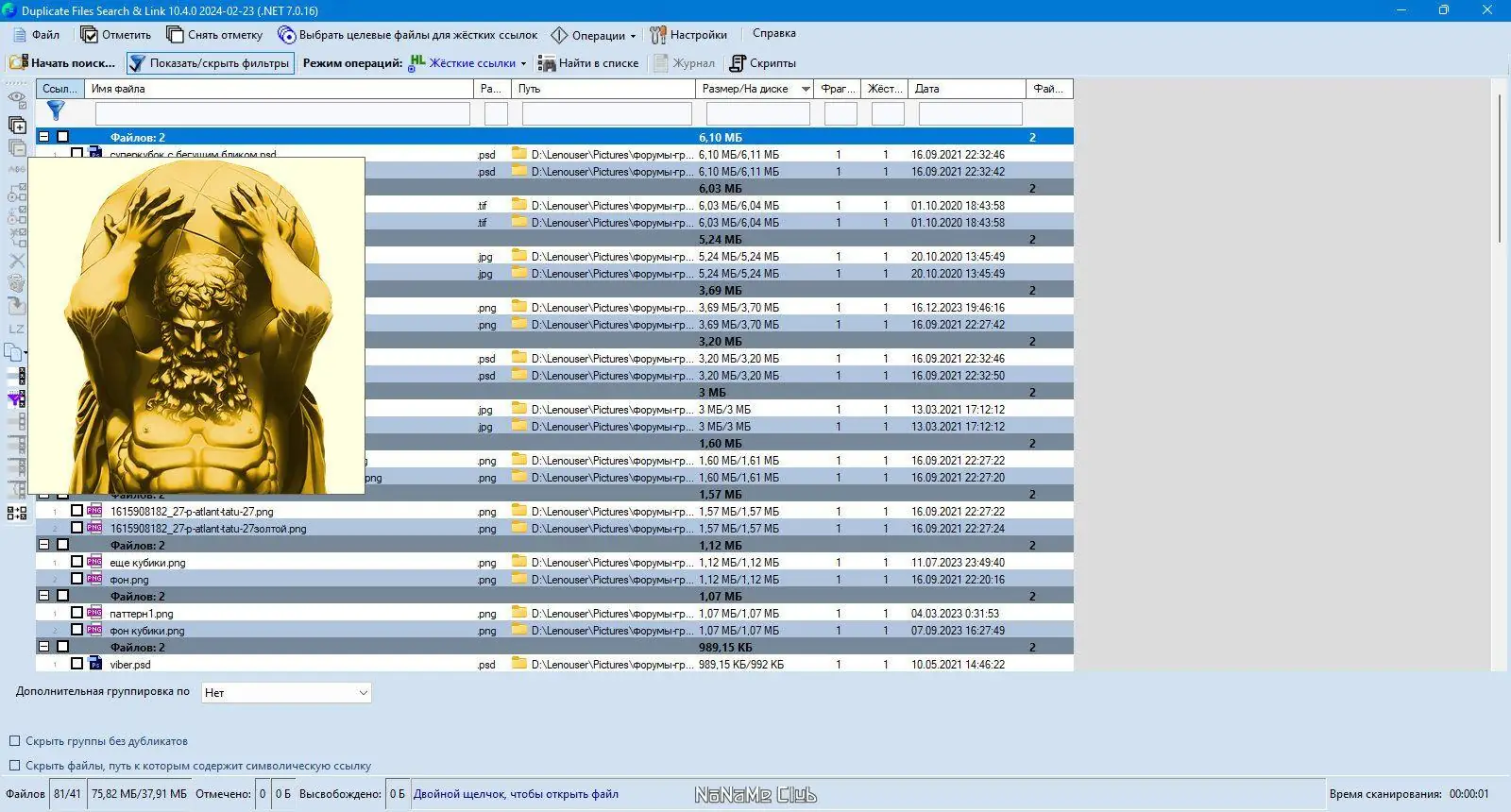Click Выбрать целевые файлы для жёстких ссылок
The image size is (1511, 812).
pyautogui.click(x=408, y=35)
